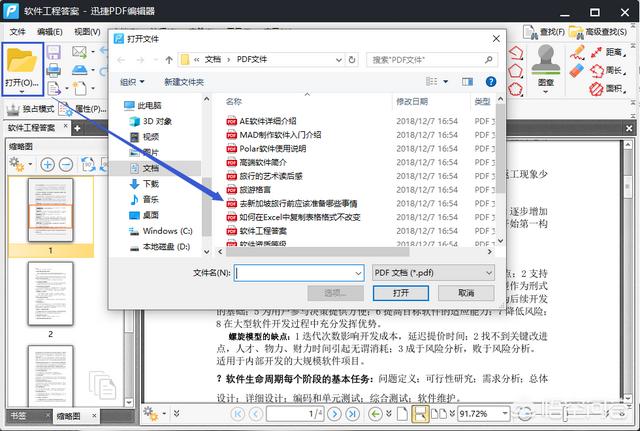Expand the file type PDF dropdown

pos(488,272)
